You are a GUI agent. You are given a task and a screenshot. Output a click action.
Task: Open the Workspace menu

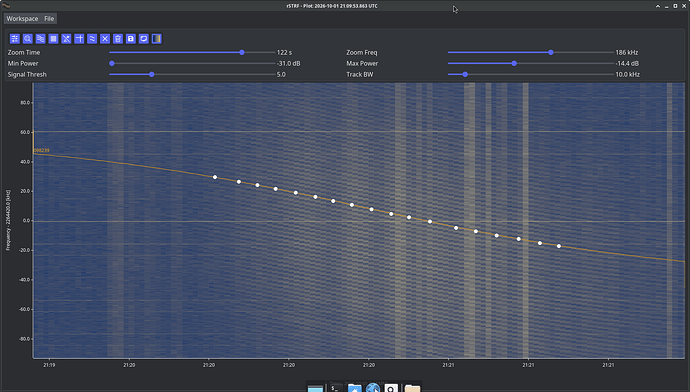pyautogui.click(x=22, y=18)
